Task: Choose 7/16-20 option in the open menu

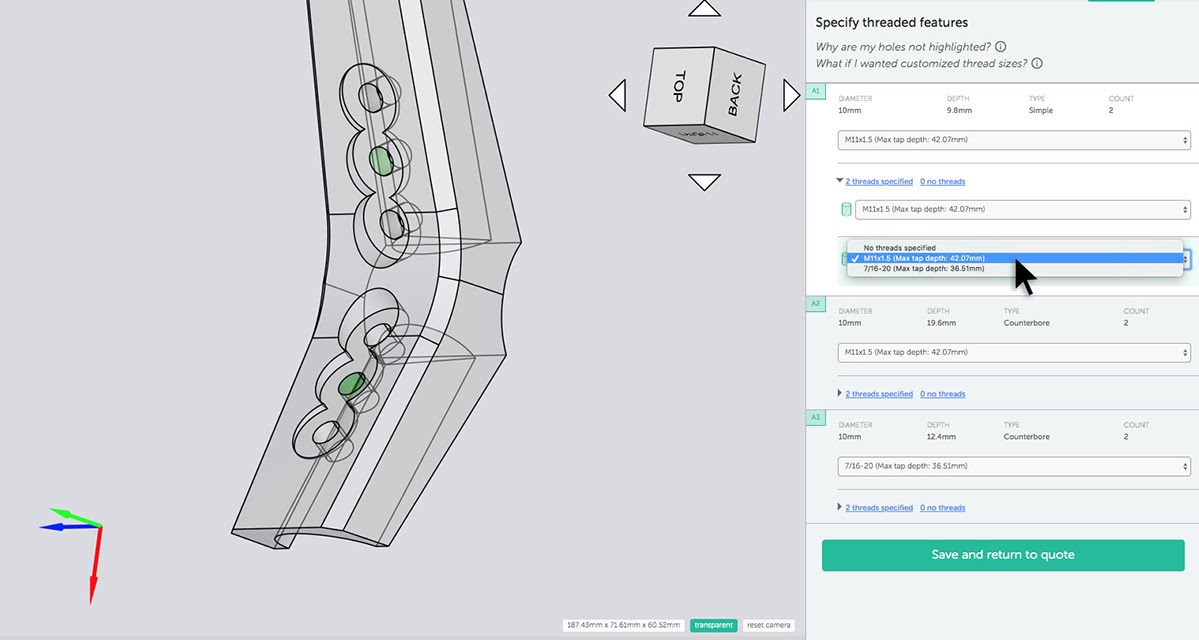Action: pyautogui.click(x=1015, y=269)
